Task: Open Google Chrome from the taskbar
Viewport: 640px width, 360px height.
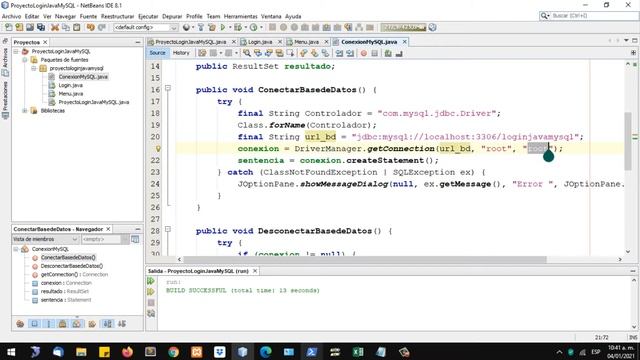Action: click(173, 351)
